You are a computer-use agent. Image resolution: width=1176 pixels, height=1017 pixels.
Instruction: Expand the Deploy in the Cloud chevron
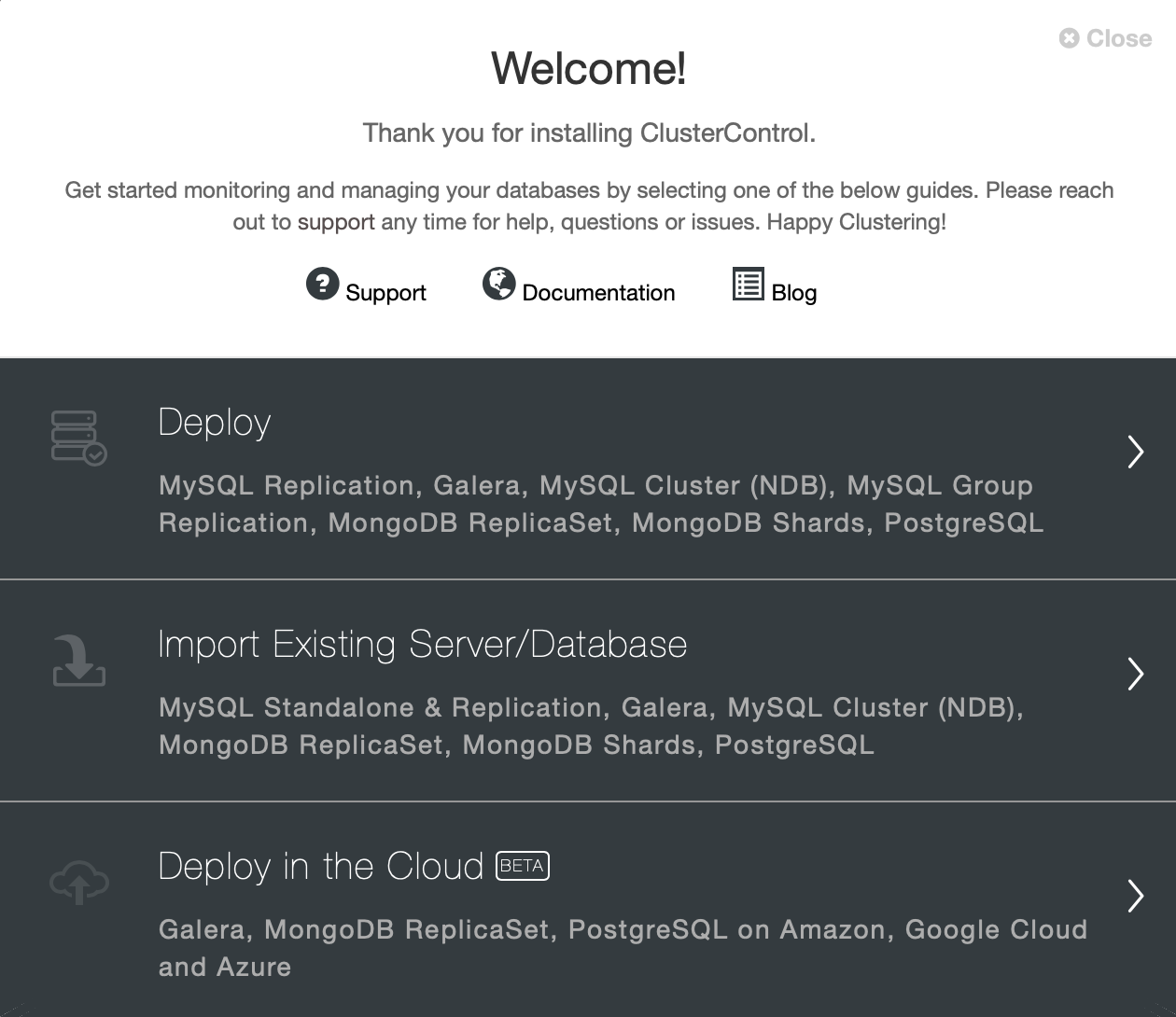[1135, 896]
